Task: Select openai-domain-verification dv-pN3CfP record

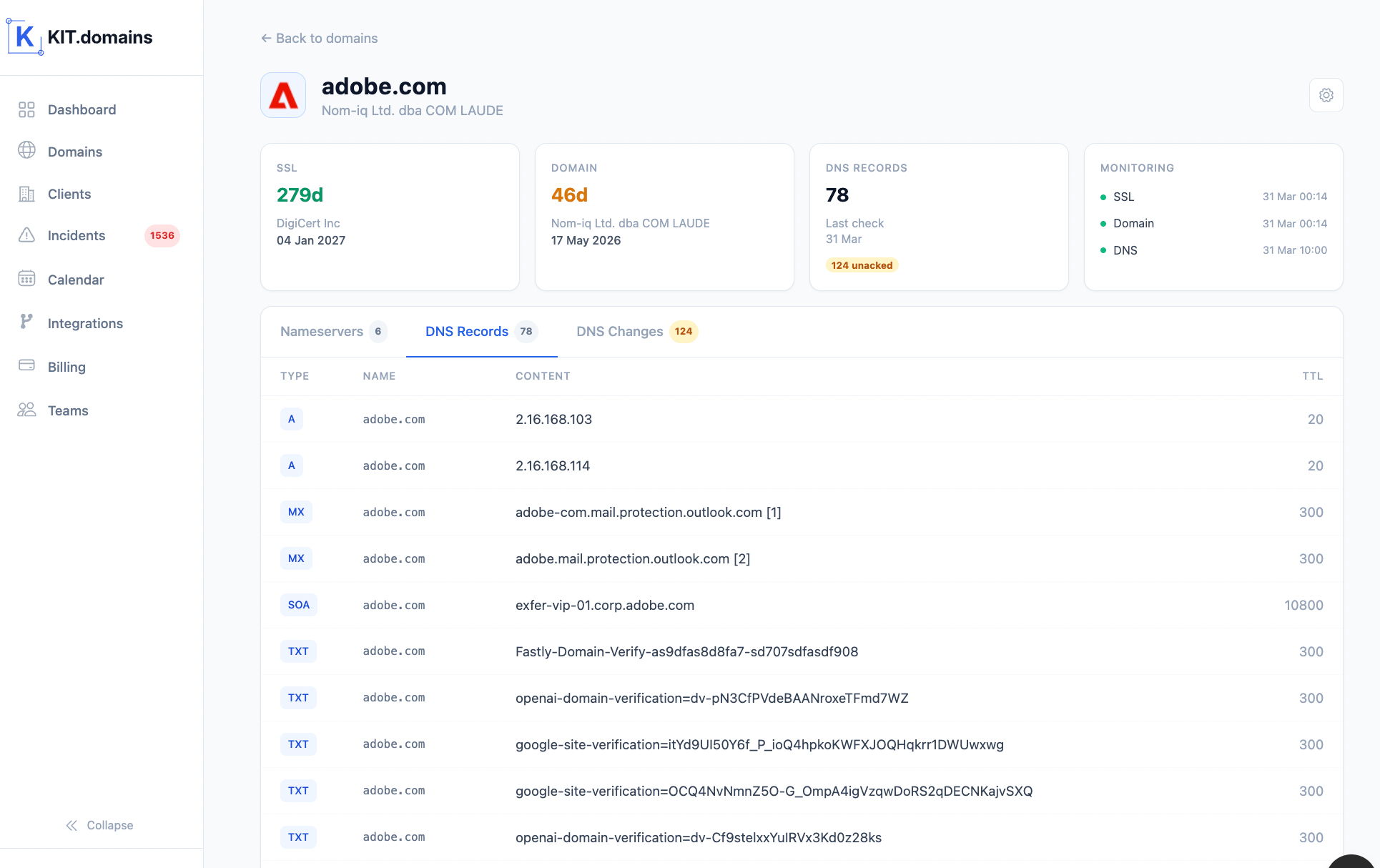Action: pos(711,698)
